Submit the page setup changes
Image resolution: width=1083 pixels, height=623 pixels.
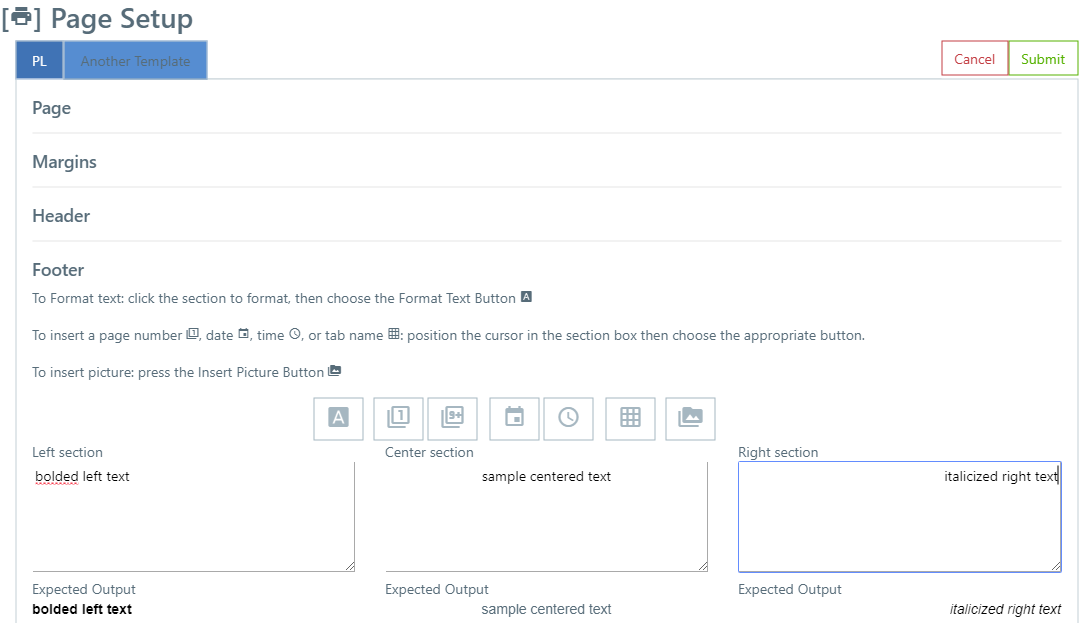pos(1043,58)
